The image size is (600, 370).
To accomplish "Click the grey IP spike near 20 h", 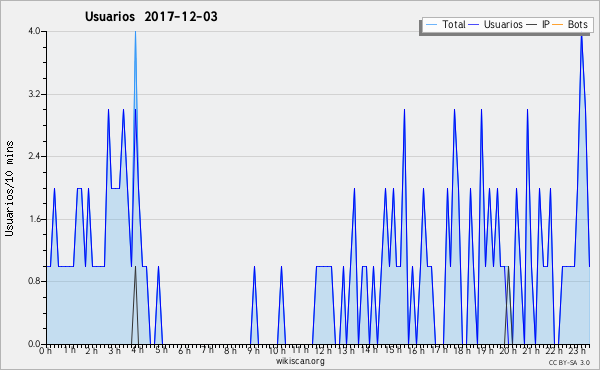I will pyautogui.click(x=508, y=306).
